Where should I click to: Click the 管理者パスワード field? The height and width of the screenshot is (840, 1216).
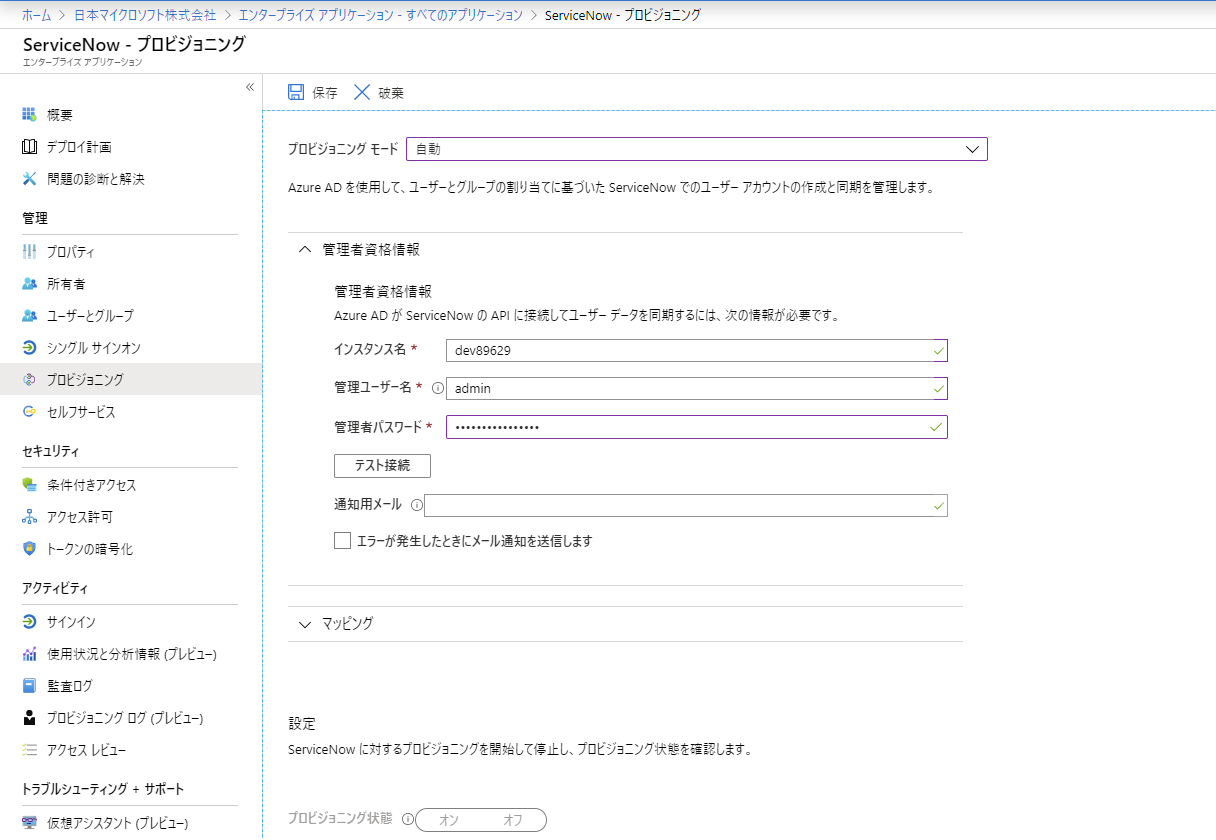click(x=697, y=427)
